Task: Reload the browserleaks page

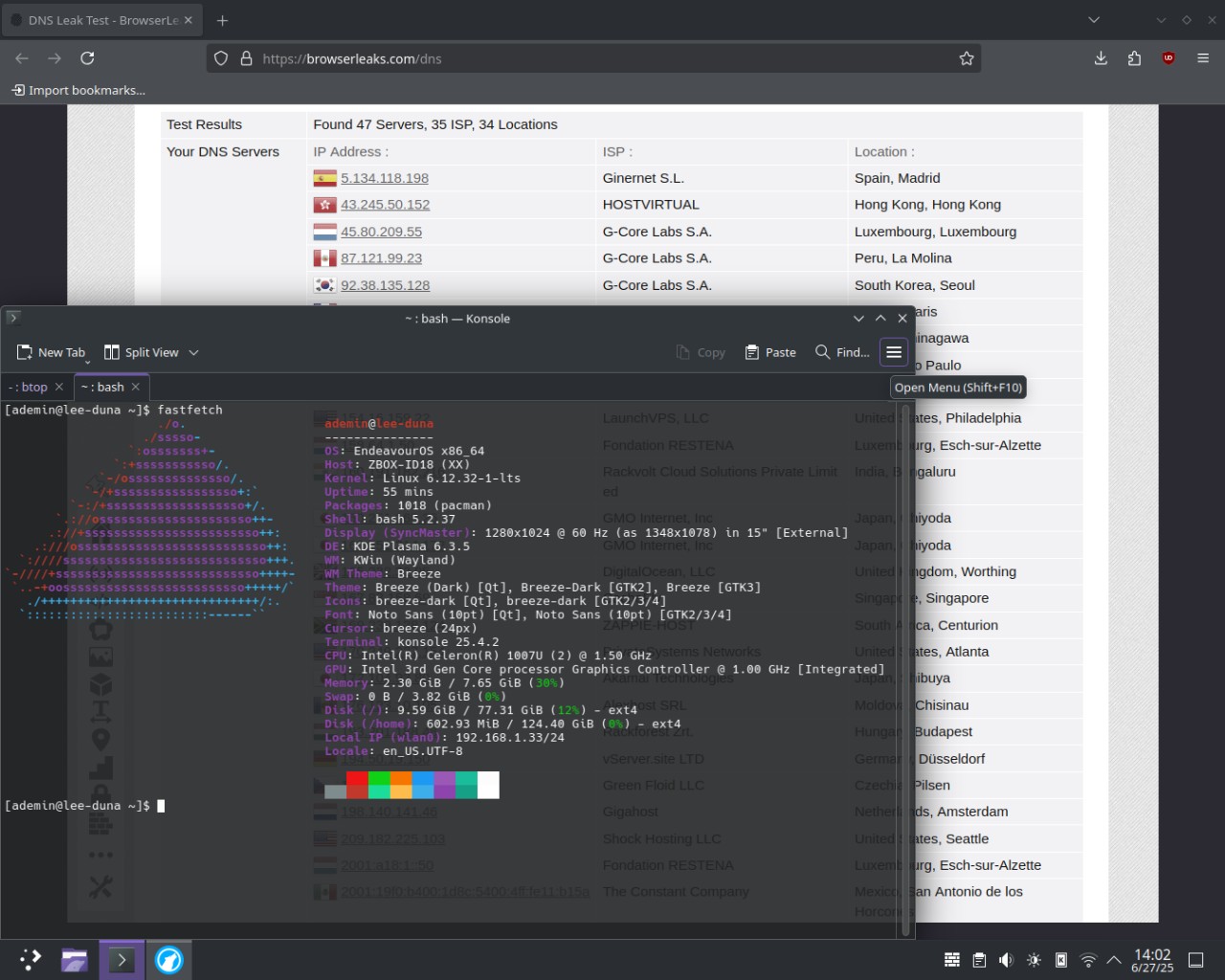Action: (87, 58)
